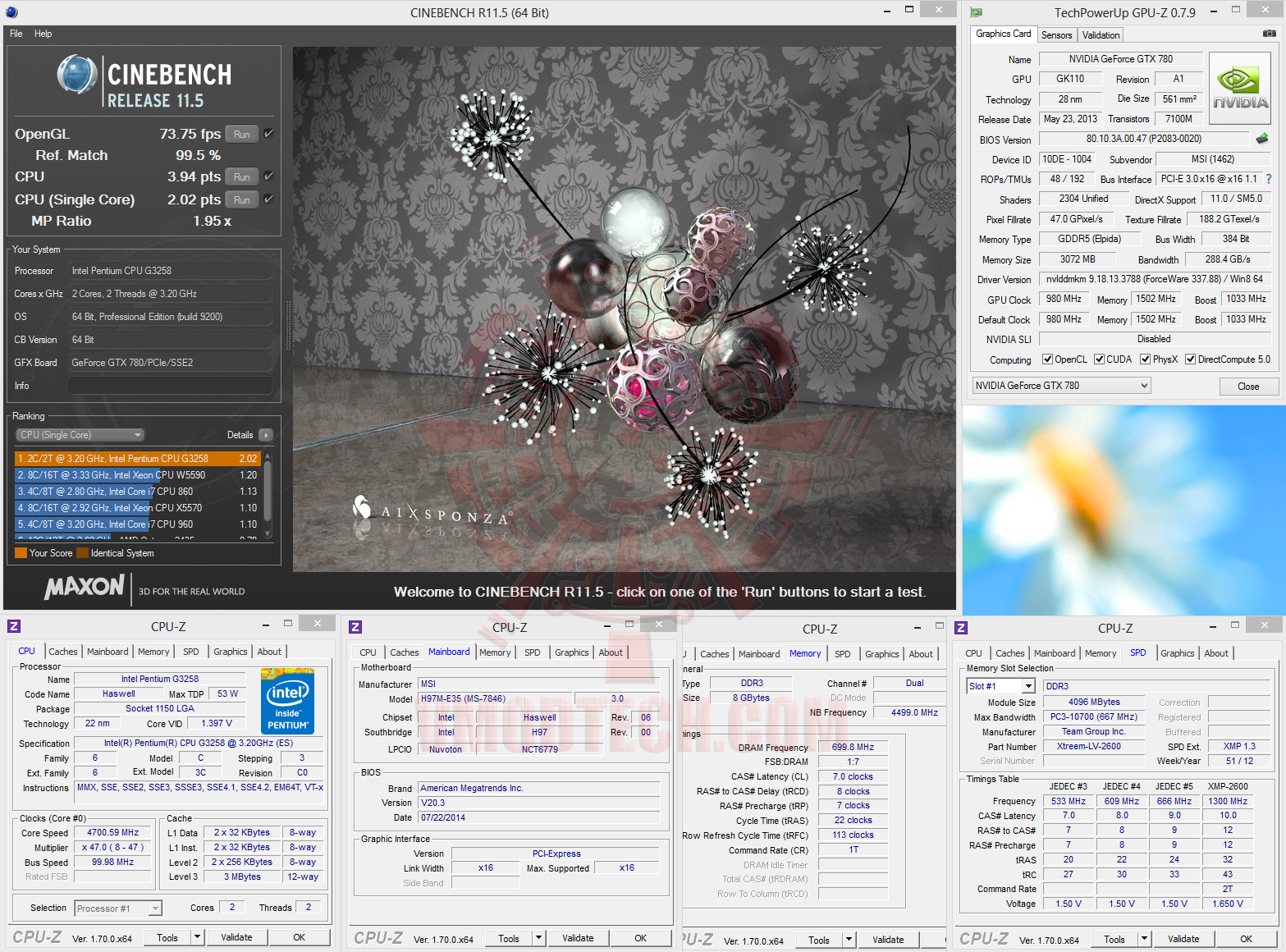Image resolution: width=1286 pixels, height=952 pixels.
Task: Toggle the CPU test checkmark
Action: point(268,176)
